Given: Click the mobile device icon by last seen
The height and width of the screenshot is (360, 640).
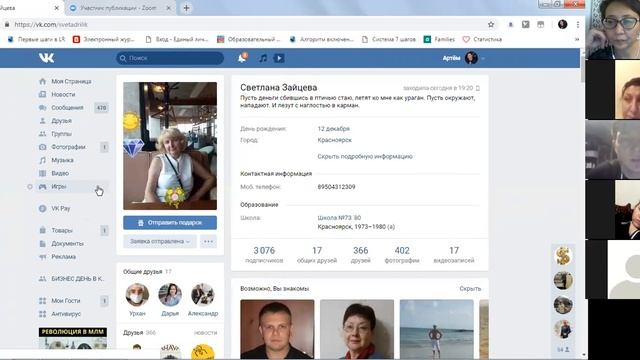Looking at the screenshot, I should tap(478, 88).
